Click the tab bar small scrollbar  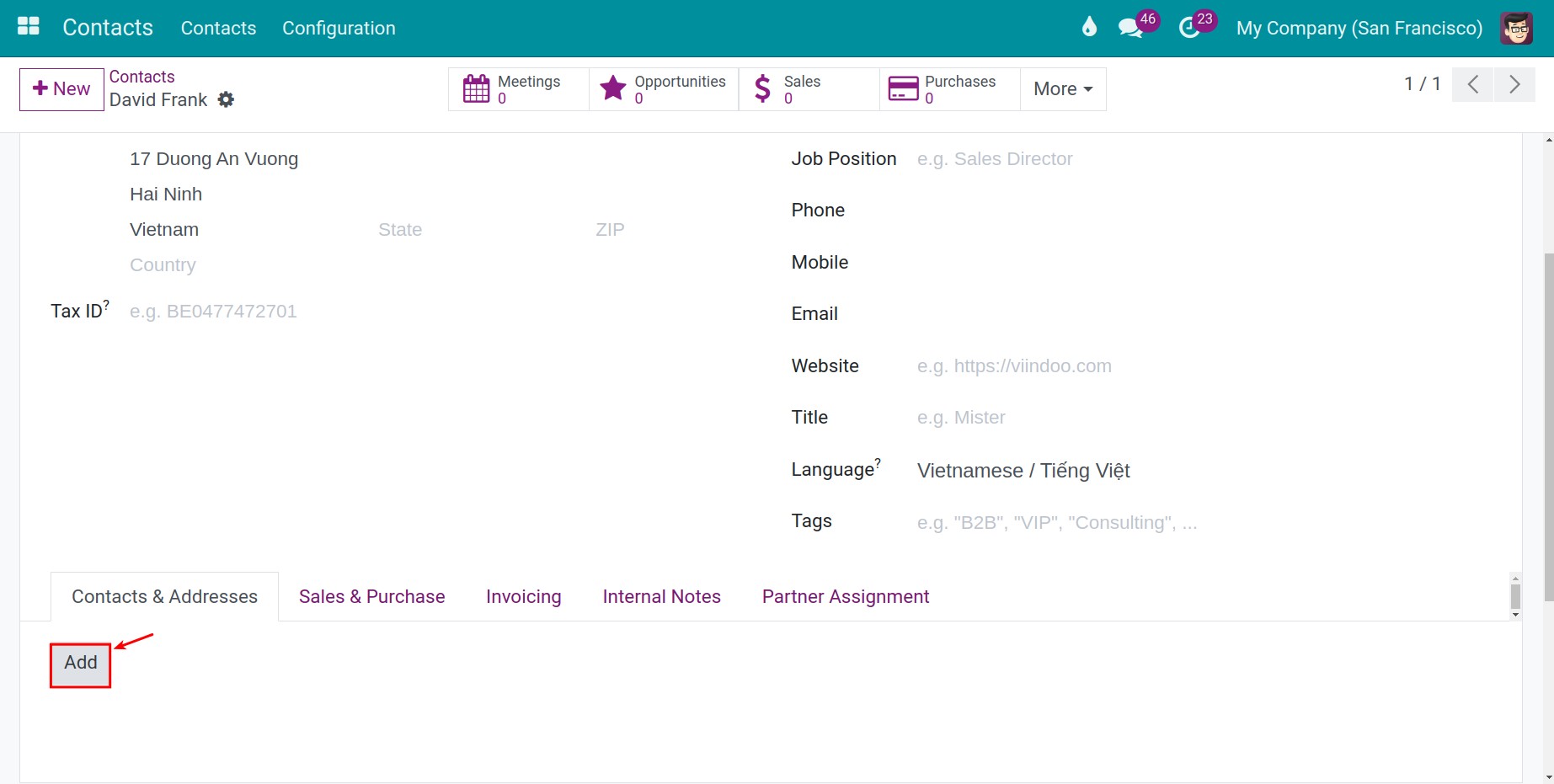(x=1515, y=597)
